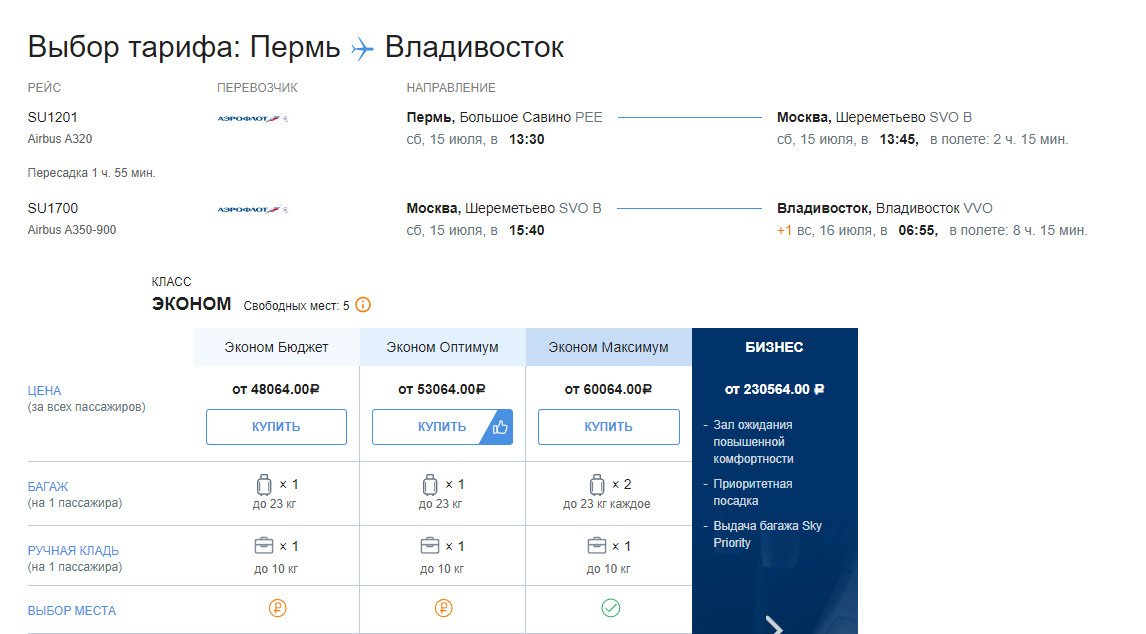Viewport: 1146px width, 634px height.
Task: Click the two-bag suitcase icon in Эконом Максимум
Action: pyautogui.click(x=597, y=485)
